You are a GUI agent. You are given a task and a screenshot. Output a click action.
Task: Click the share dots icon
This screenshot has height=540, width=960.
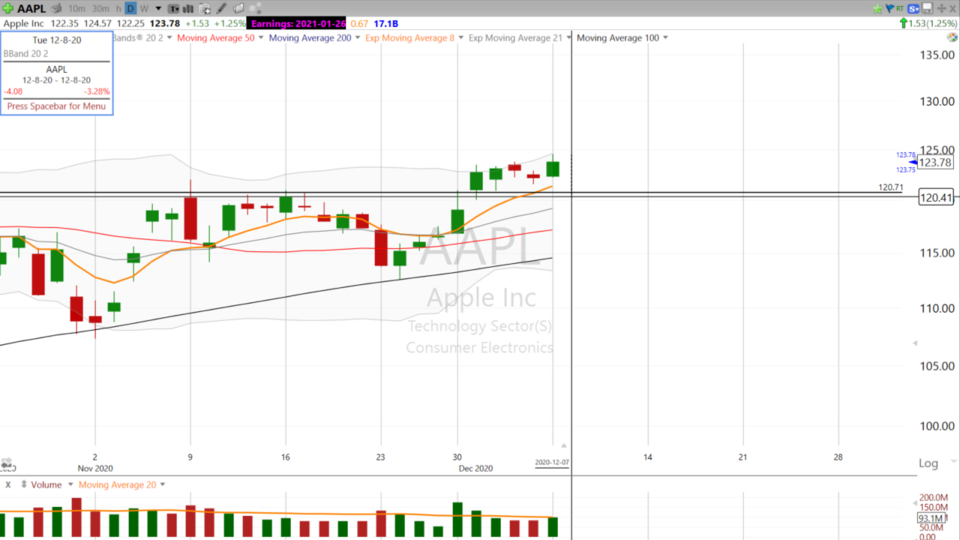[255, 9]
